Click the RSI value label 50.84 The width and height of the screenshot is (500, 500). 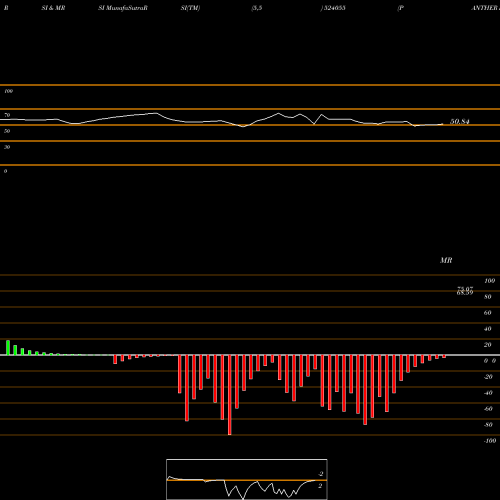pos(460,122)
